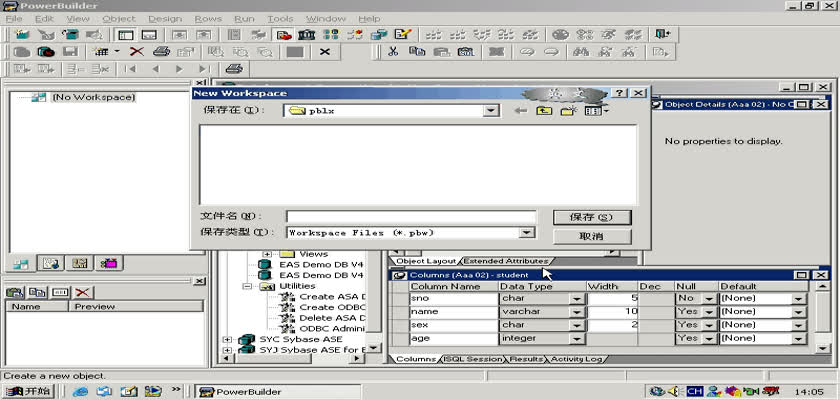
Task: Open the 保存在 folder dropdown
Action: pyautogui.click(x=490, y=111)
